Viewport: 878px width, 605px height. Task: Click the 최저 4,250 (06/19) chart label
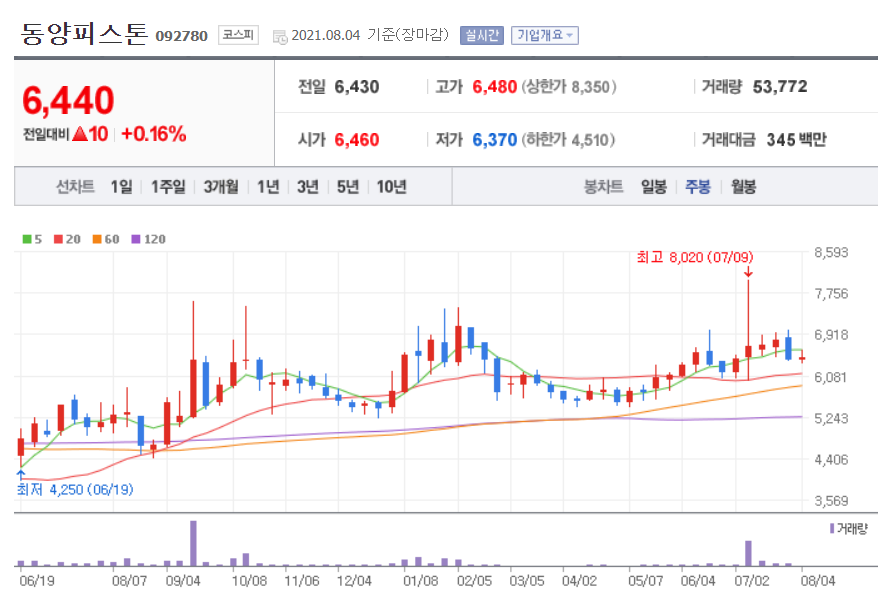pos(75,490)
